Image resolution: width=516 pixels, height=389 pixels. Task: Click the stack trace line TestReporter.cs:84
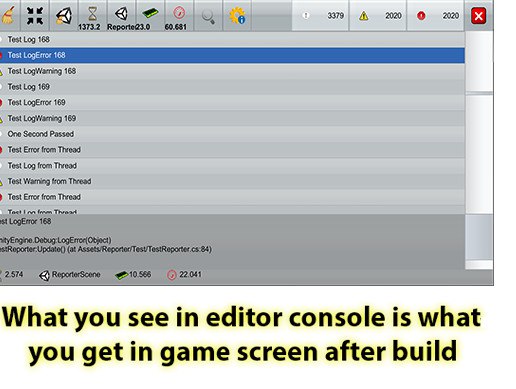tap(106, 249)
